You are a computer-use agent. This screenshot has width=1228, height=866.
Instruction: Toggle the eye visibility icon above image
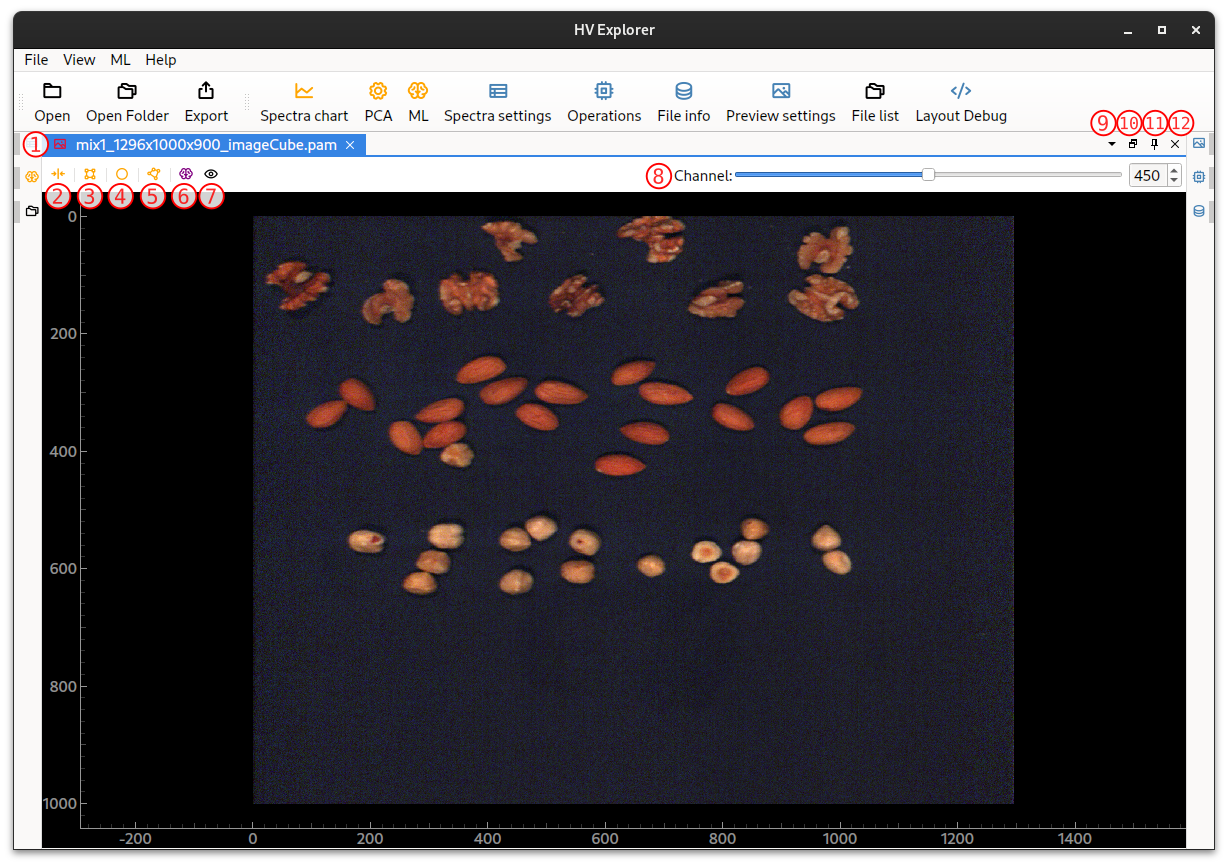tap(211, 174)
